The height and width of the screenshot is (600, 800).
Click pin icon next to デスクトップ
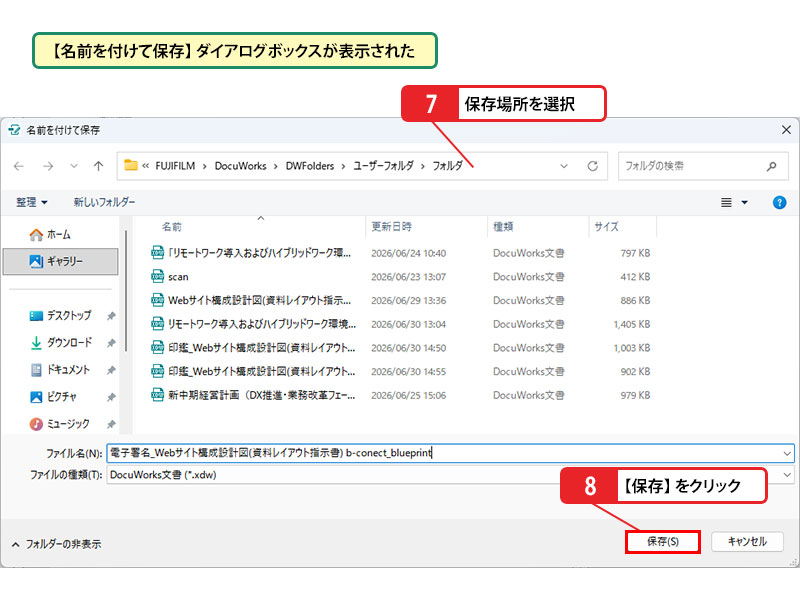click(111, 316)
